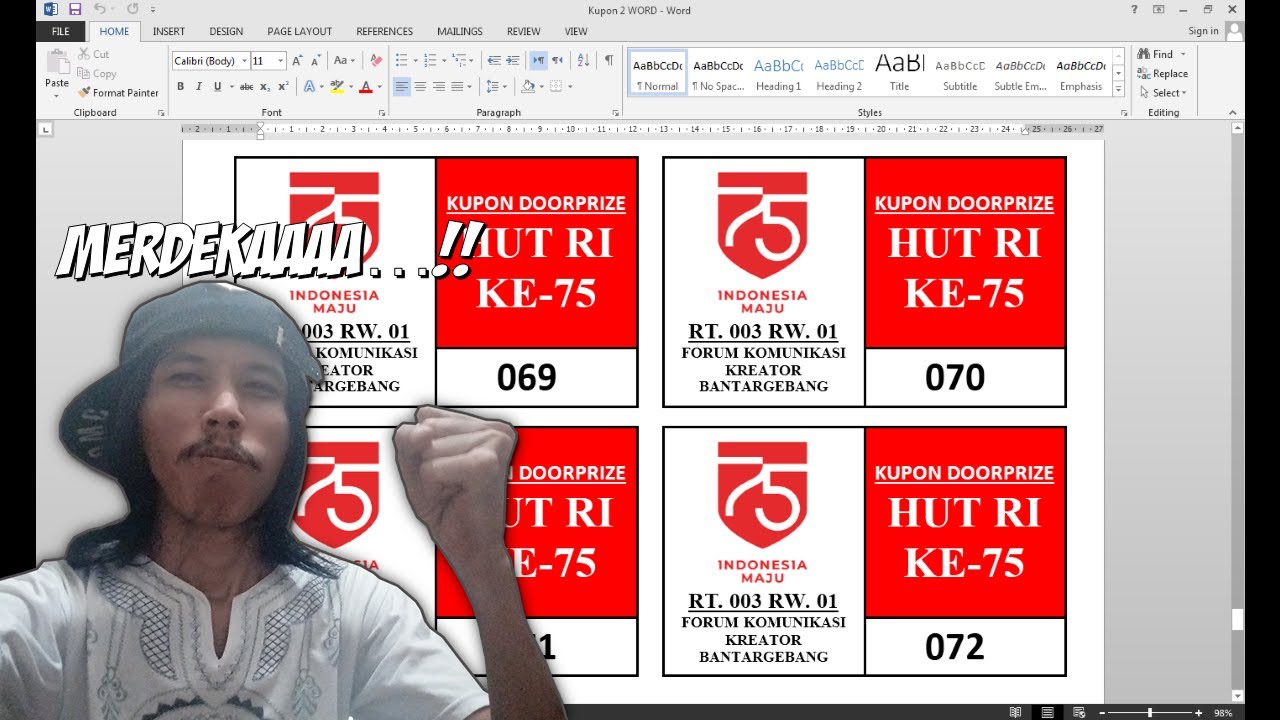Apply red font color

click(365, 87)
